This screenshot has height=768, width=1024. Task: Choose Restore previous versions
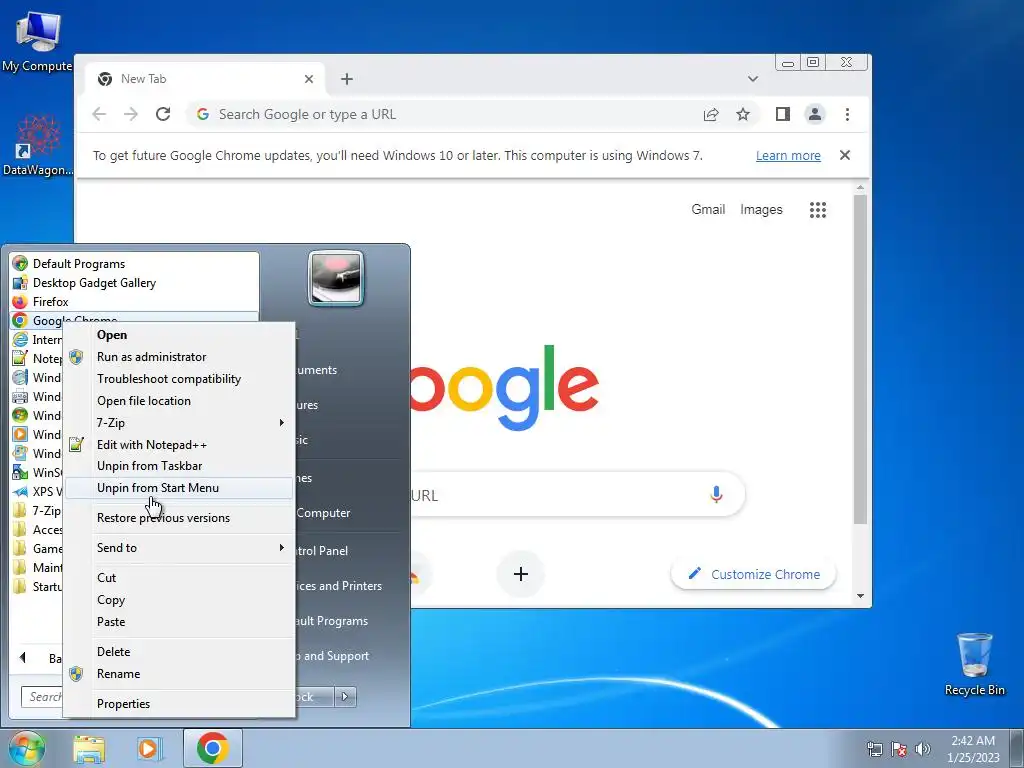[x=180, y=518]
